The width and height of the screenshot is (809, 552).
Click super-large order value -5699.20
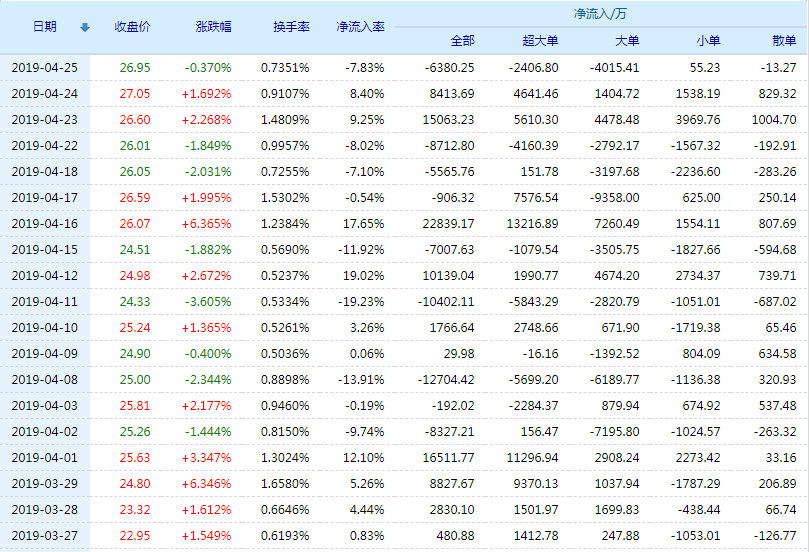pyautogui.click(x=533, y=380)
